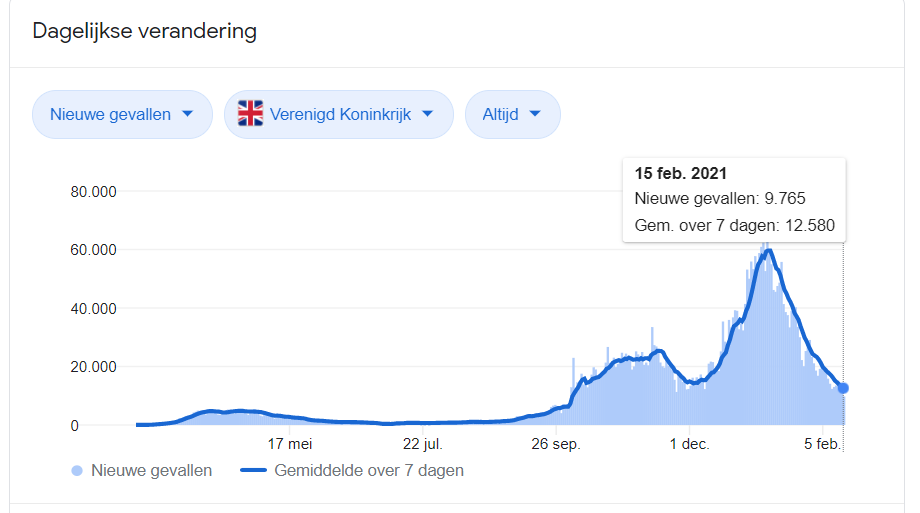Image resolution: width=920 pixels, height=513 pixels.
Task: Click the arrow icon beside Verenigd Koninkrijk
Action: (428, 114)
